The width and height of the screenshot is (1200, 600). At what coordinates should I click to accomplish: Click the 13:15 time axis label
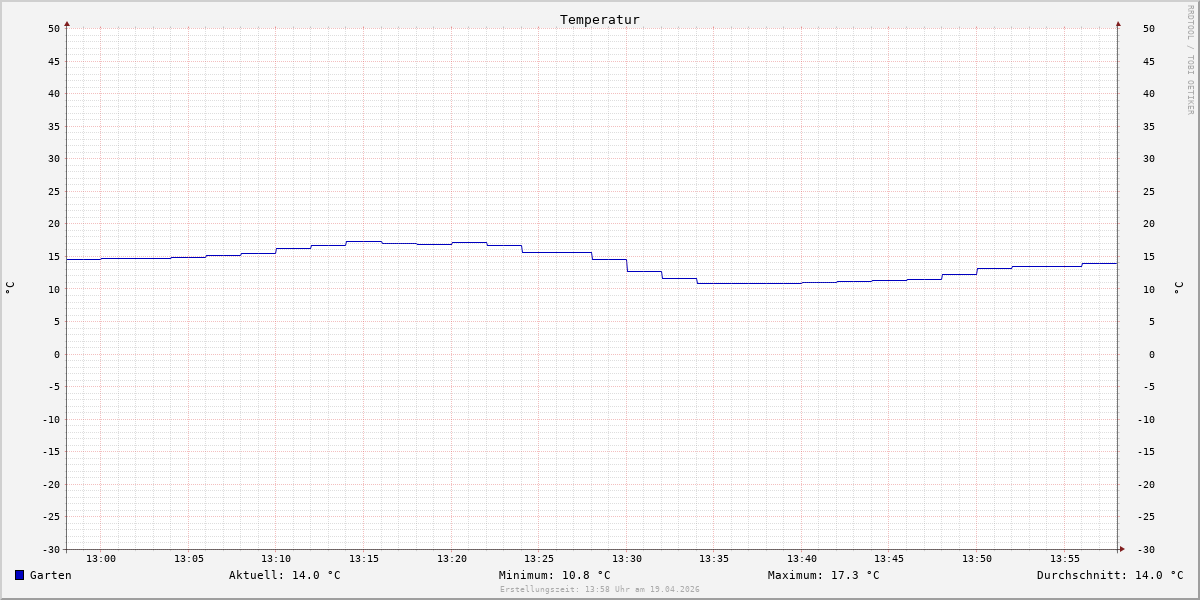tap(364, 558)
